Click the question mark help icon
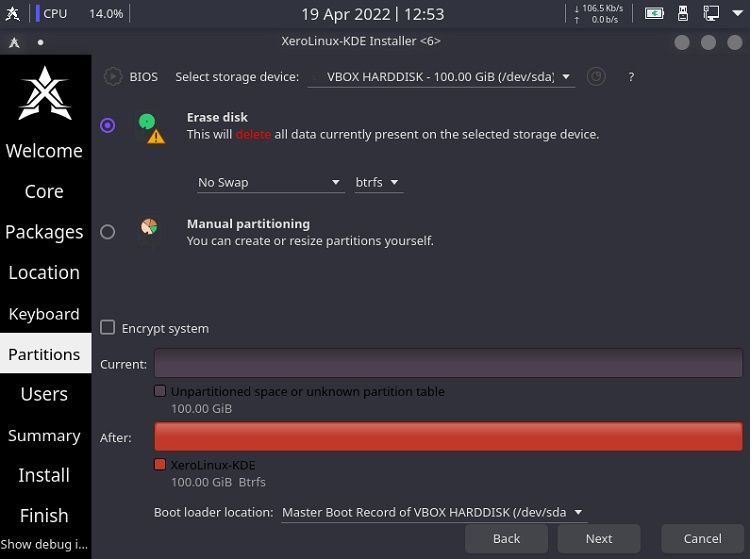 tap(631, 77)
